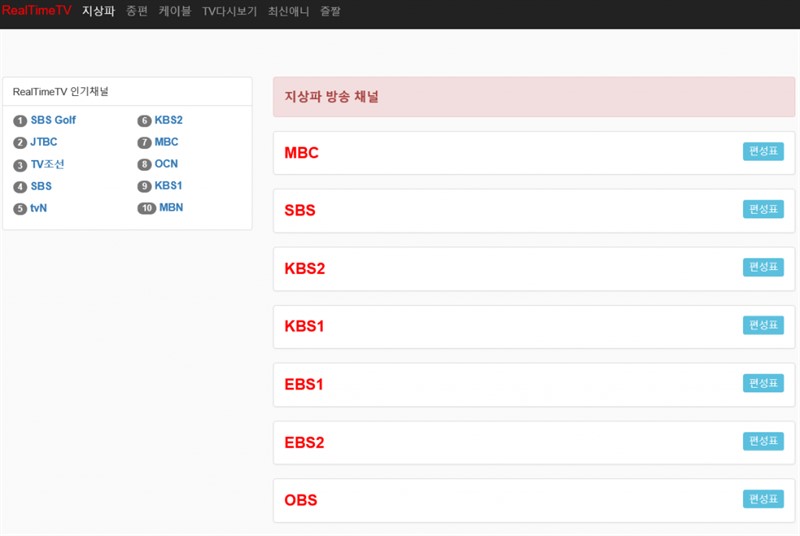Go to the 최신애니 menu item
The height and width of the screenshot is (536, 800).
(288, 11)
